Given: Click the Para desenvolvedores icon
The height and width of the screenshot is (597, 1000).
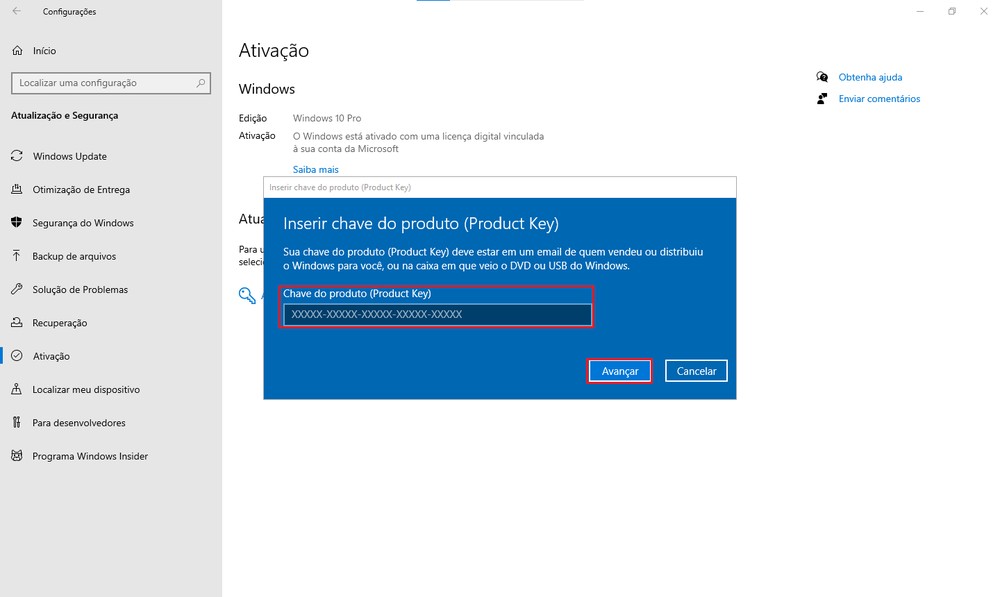Looking at the screenshot, I should pos(16,422).
